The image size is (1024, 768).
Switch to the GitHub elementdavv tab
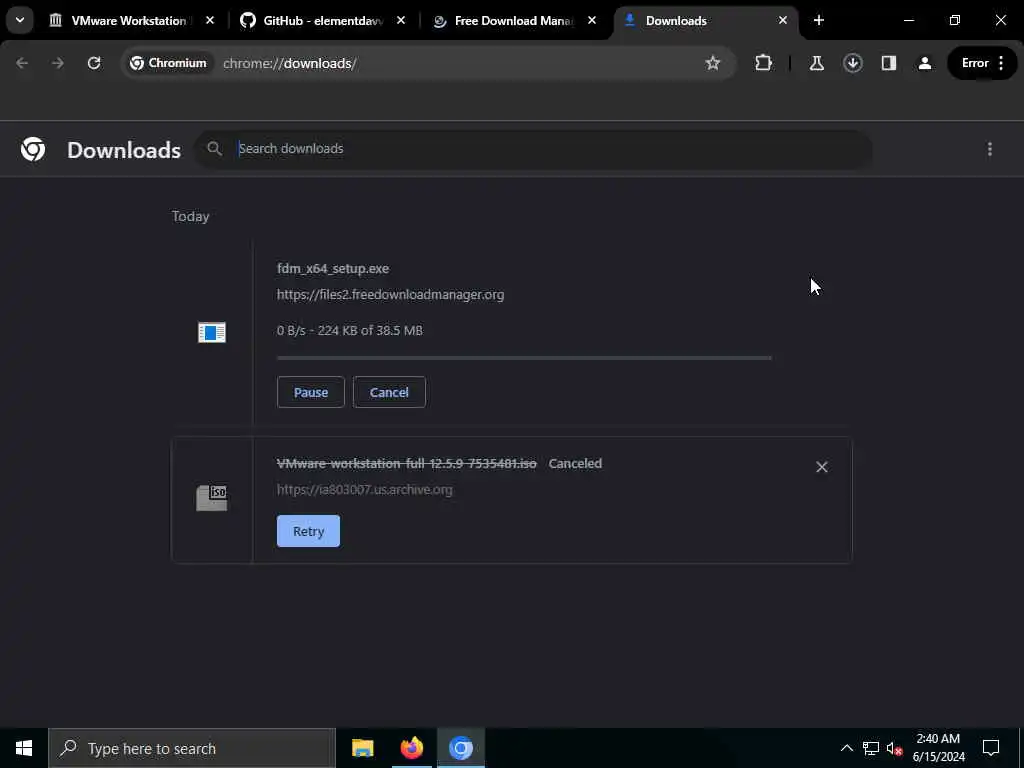pos(323,21)
